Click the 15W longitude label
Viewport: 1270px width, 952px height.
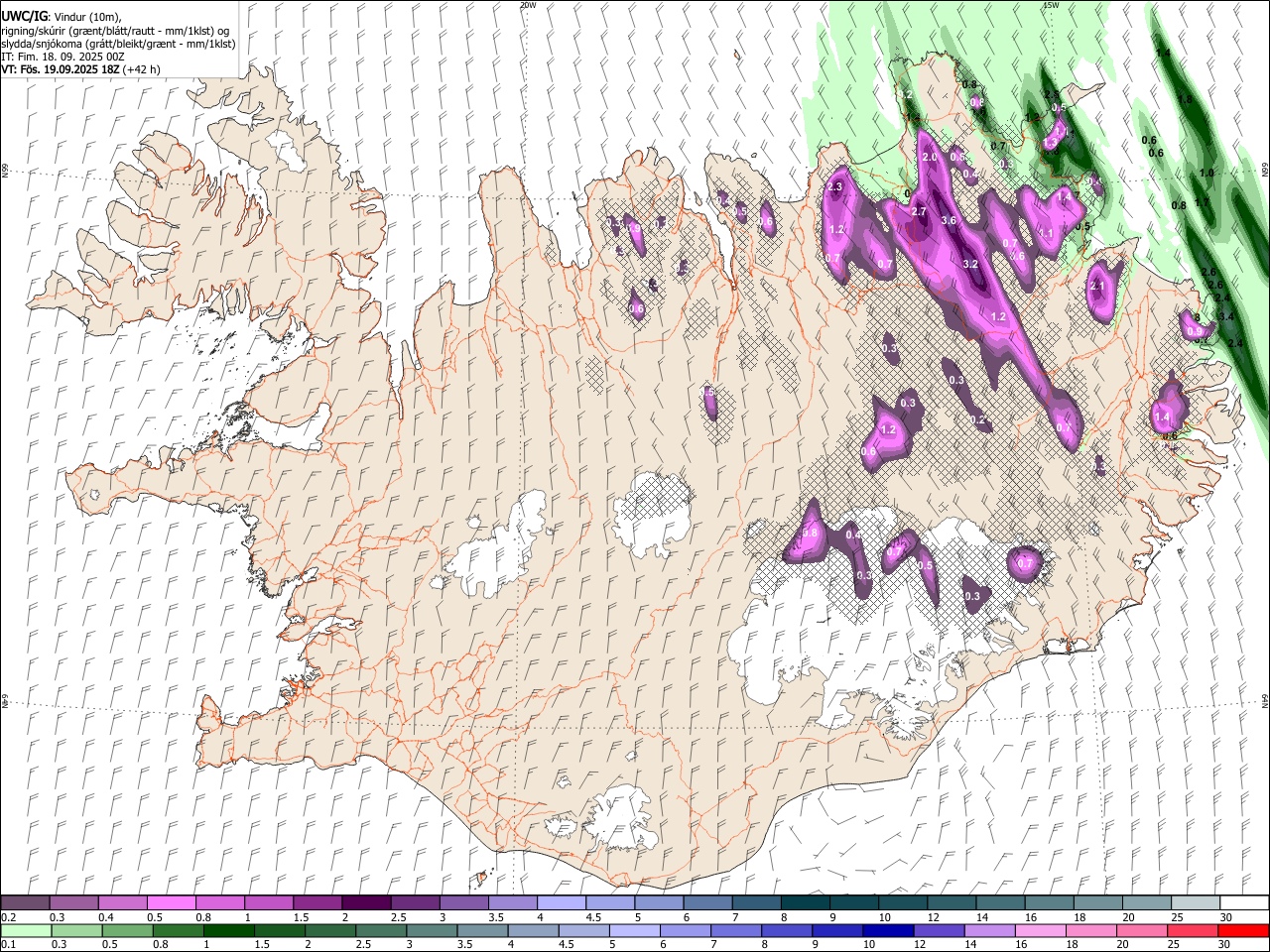pos(1051,5)
